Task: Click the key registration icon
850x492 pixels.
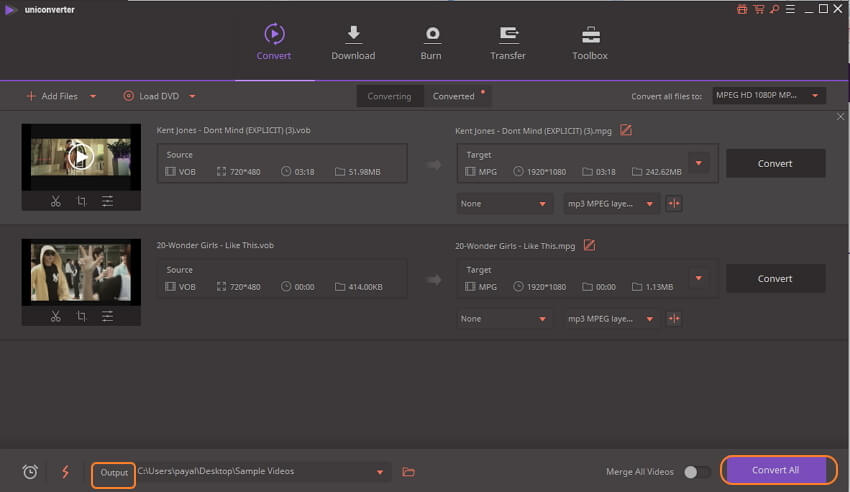Action: 775,9
